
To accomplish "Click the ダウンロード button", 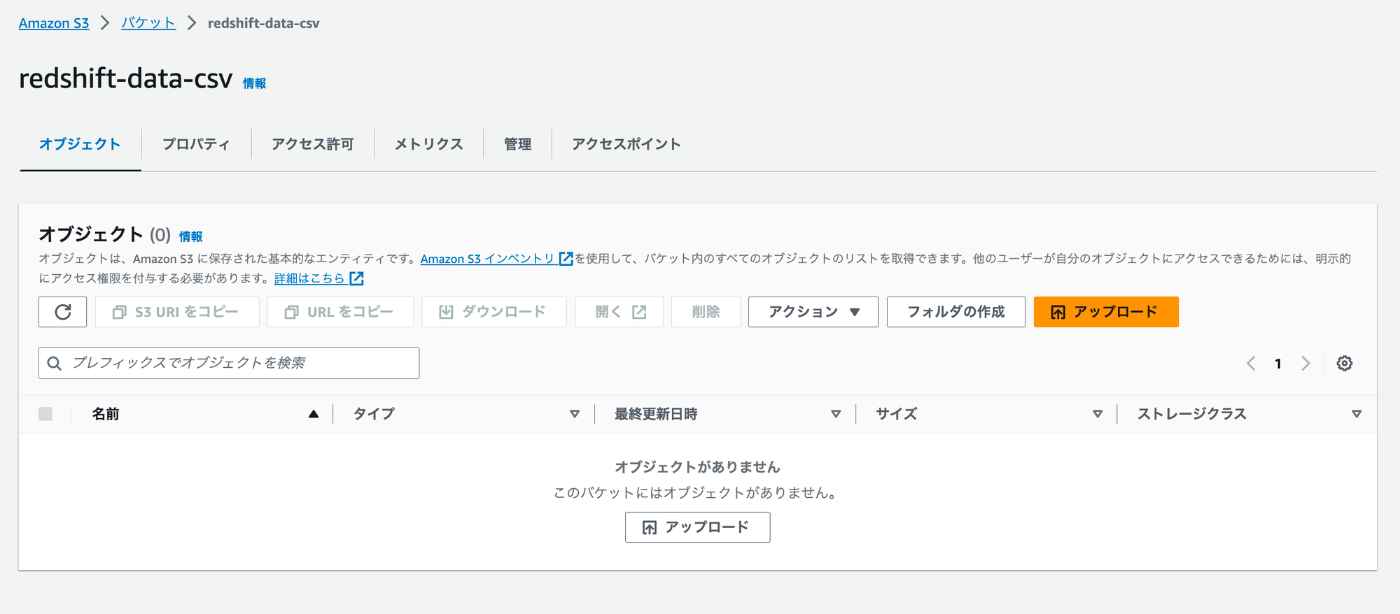I will pos(494,312).
